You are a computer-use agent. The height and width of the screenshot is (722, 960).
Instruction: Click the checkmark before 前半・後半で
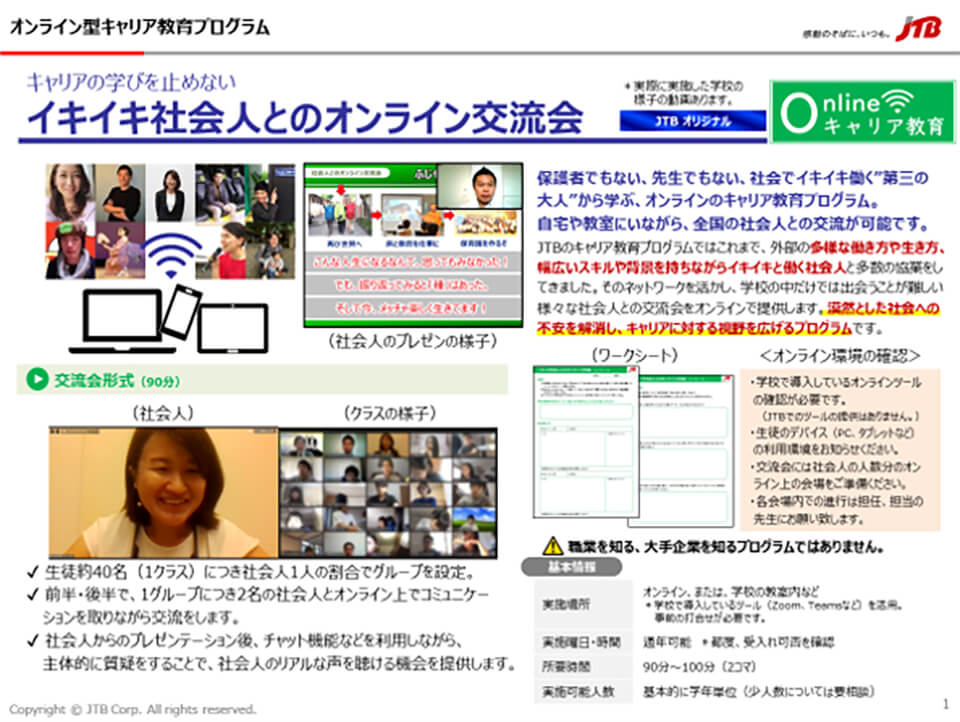point(32,595)
